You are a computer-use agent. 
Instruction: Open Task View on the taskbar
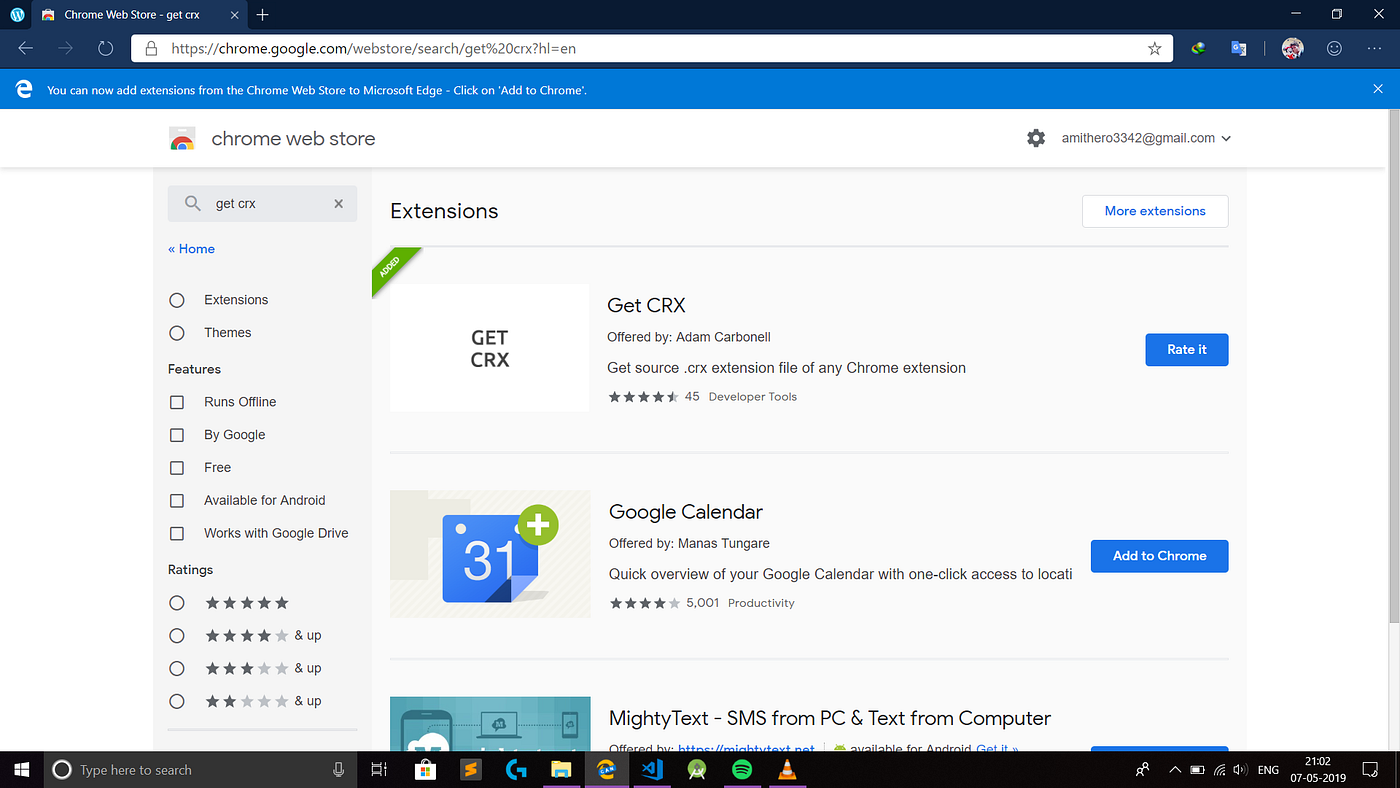(x=379, y=769)
